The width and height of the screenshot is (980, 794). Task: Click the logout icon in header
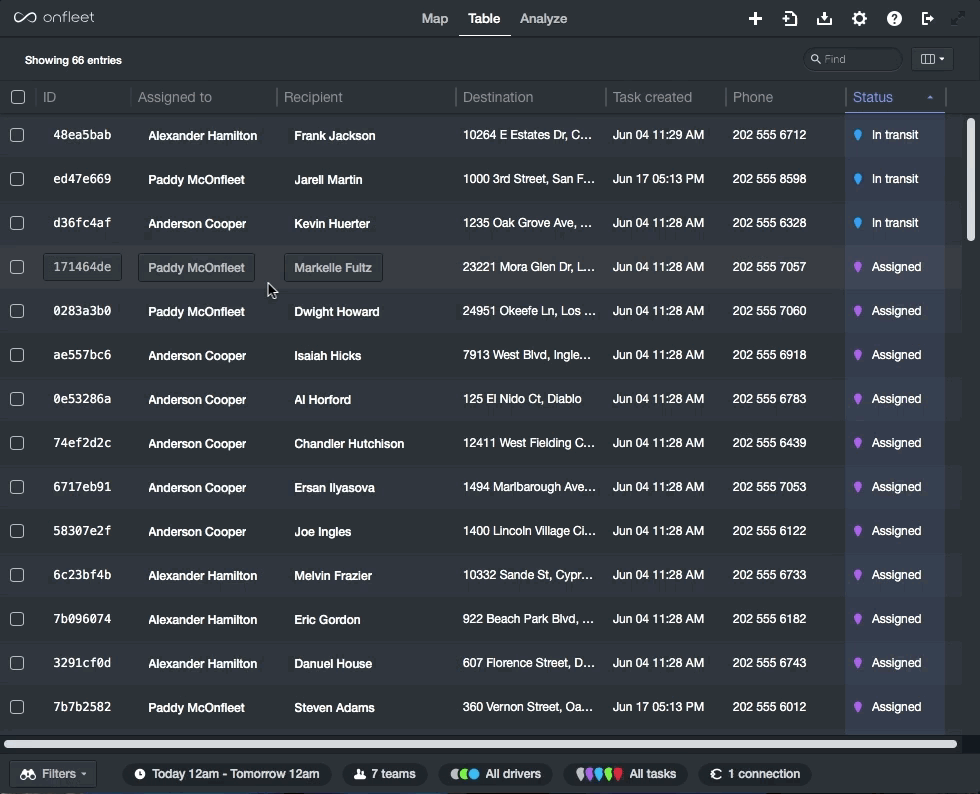(x=928, y=19)
